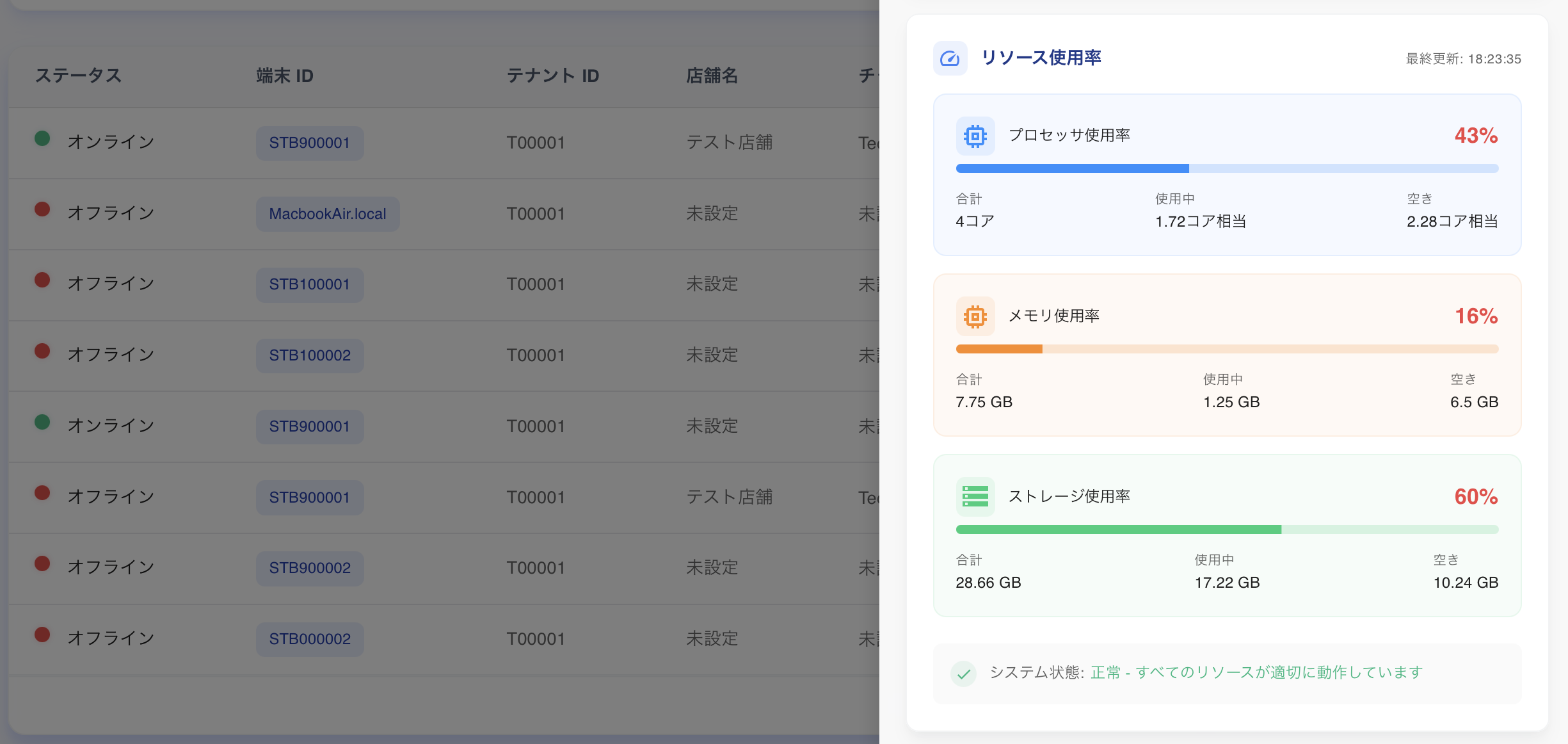
Task: Click the system status checkmark icon
Action: (963, 674)
